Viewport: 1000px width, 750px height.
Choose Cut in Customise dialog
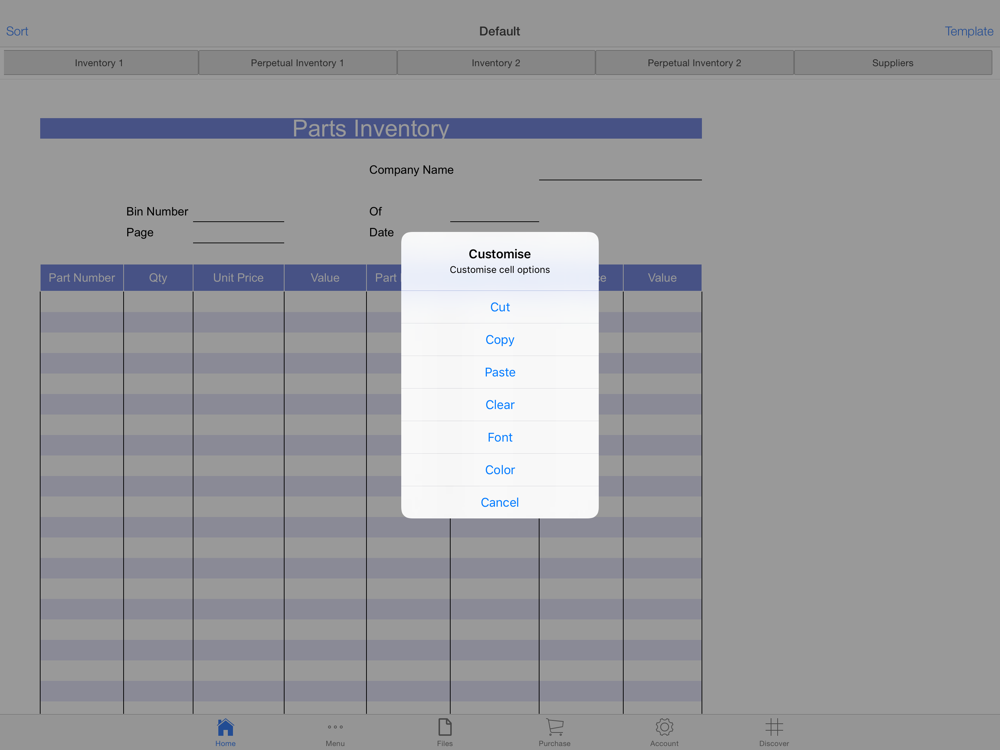click(499, 307)
